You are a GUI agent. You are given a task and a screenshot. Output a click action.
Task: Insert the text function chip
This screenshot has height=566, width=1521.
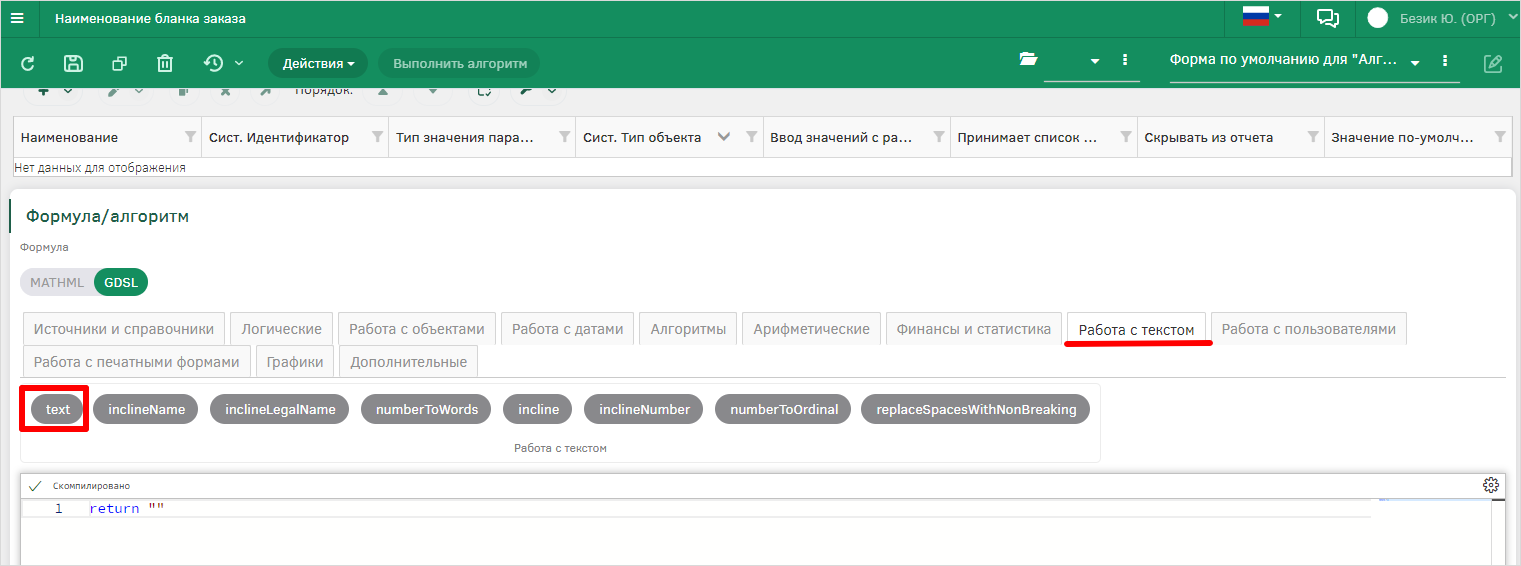58,409
